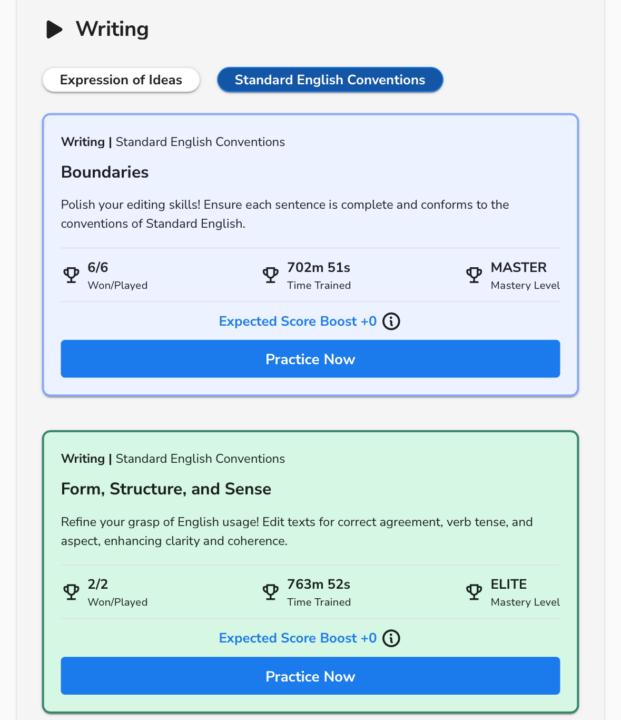Click the 2/2 Won/Played trophy icon

71,592
